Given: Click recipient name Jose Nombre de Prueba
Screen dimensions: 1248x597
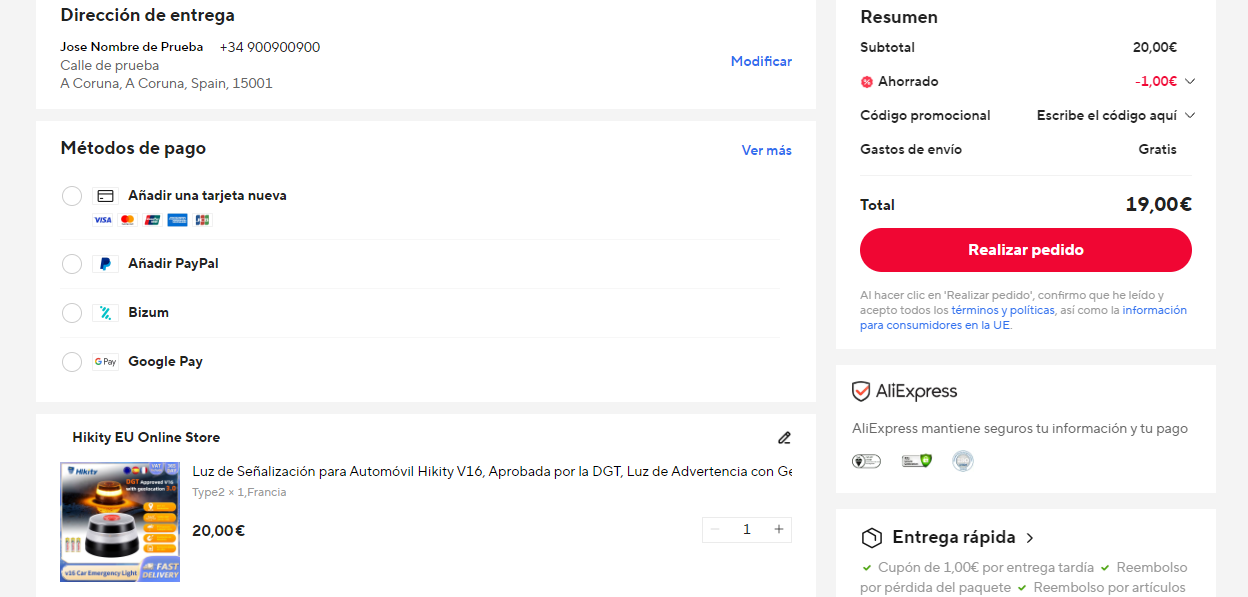Looking at the screenshot, I should (132, 48).
